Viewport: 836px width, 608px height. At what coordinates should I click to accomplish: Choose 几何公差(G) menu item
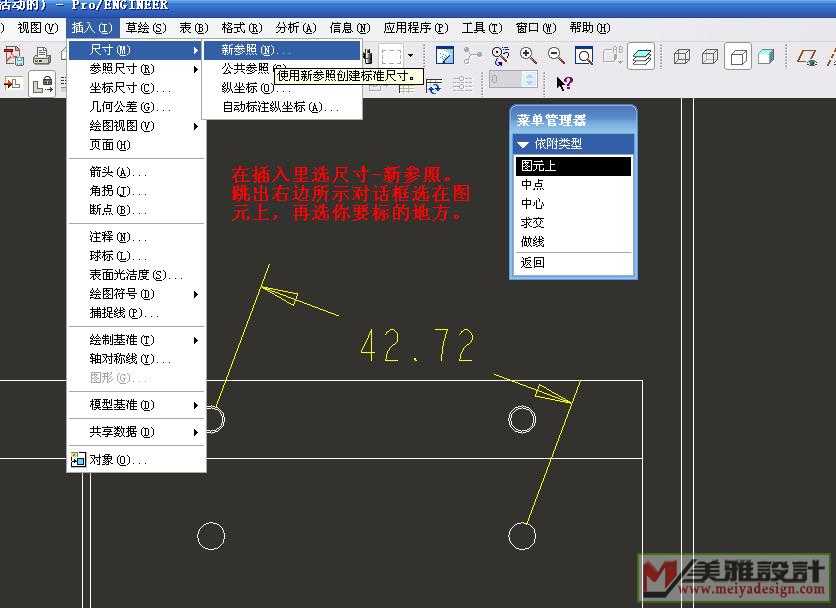click(135, 107)
